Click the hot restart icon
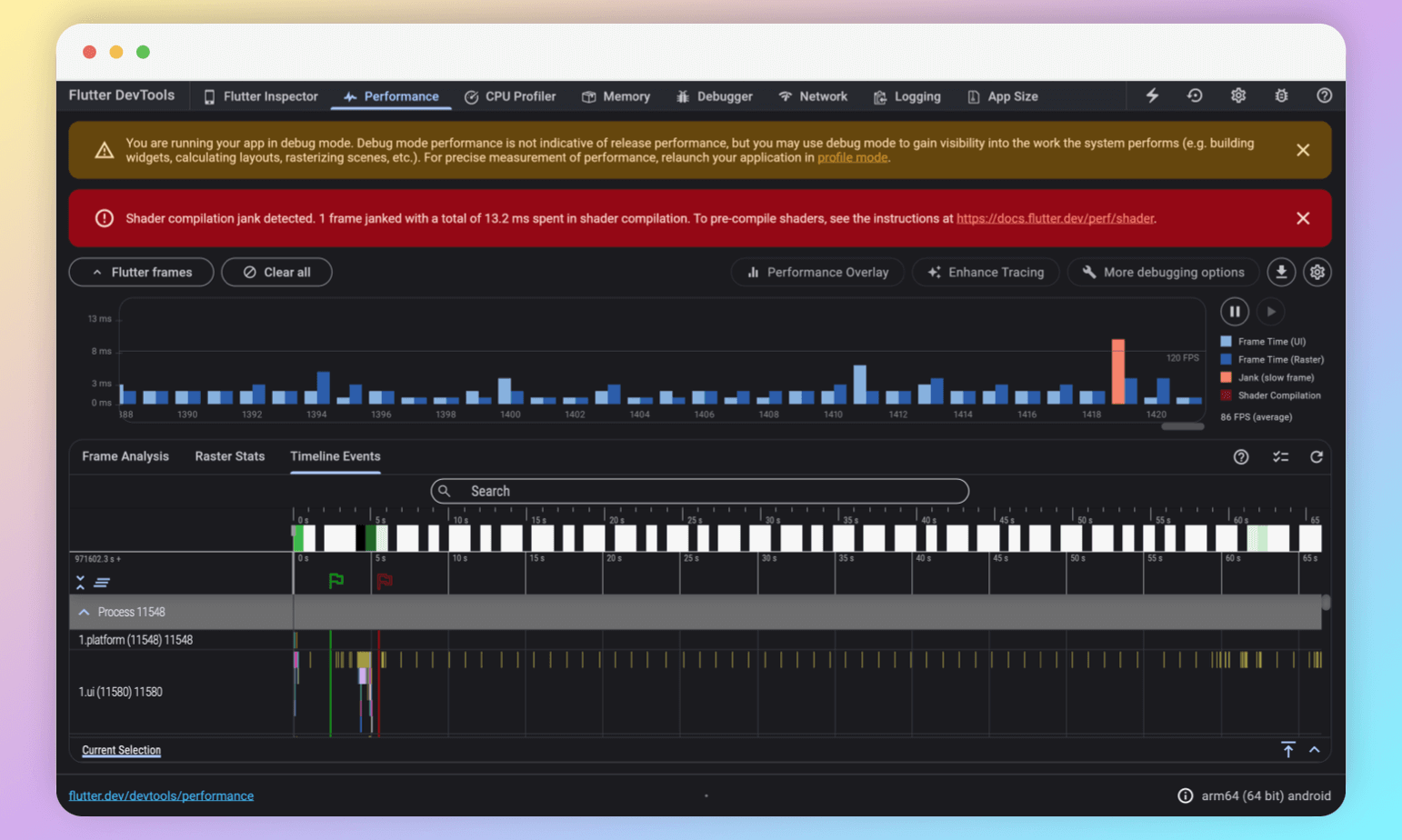Screen dimensions: 1402x840 click(1195, 95)
